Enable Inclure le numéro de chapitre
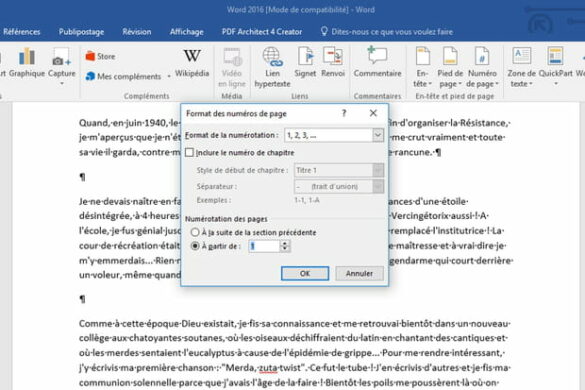 (190, 152)
